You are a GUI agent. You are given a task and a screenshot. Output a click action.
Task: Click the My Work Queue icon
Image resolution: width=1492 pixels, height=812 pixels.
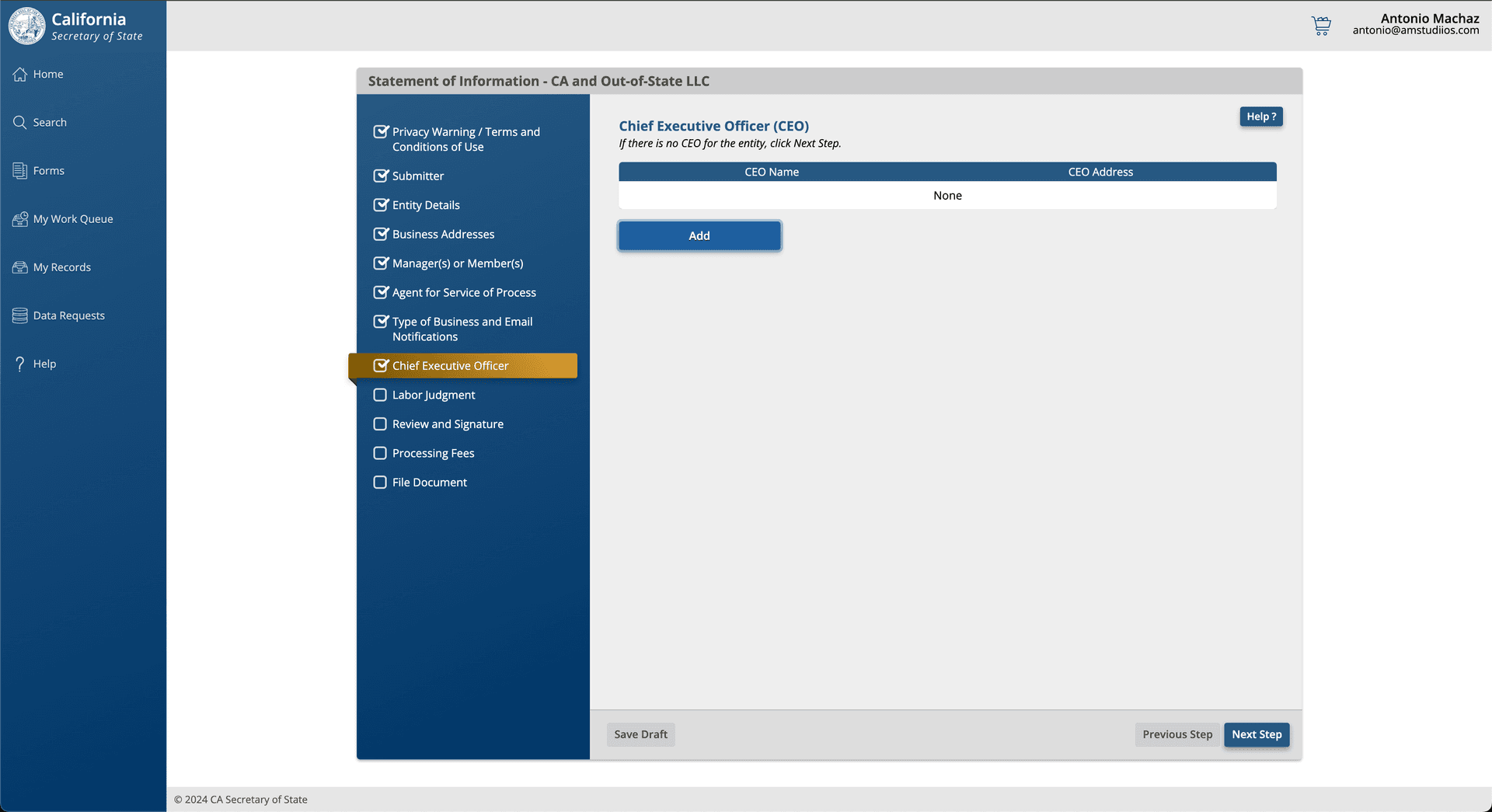[x=20, y=219]
